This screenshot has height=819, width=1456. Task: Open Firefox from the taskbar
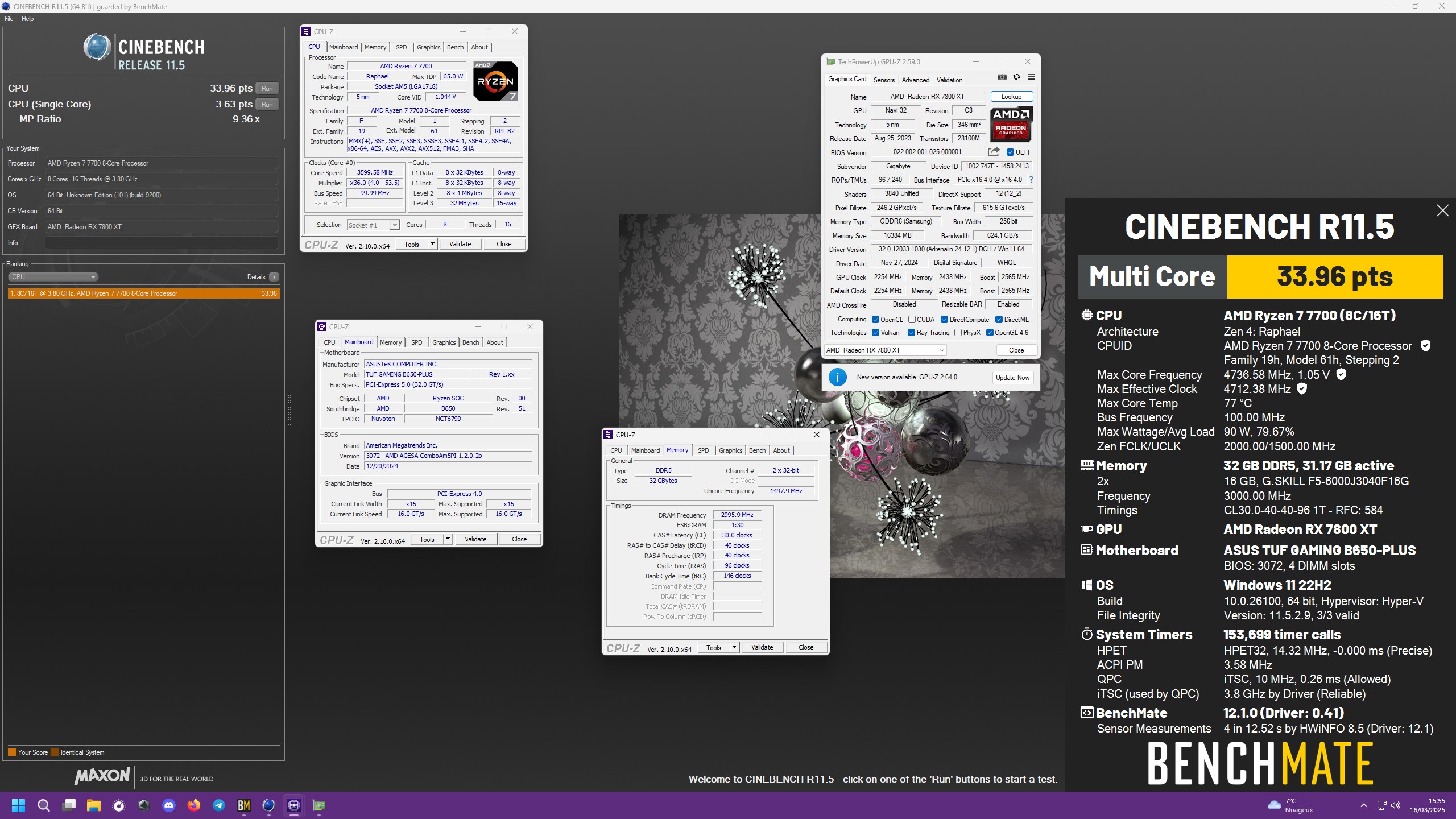point(194,805)
